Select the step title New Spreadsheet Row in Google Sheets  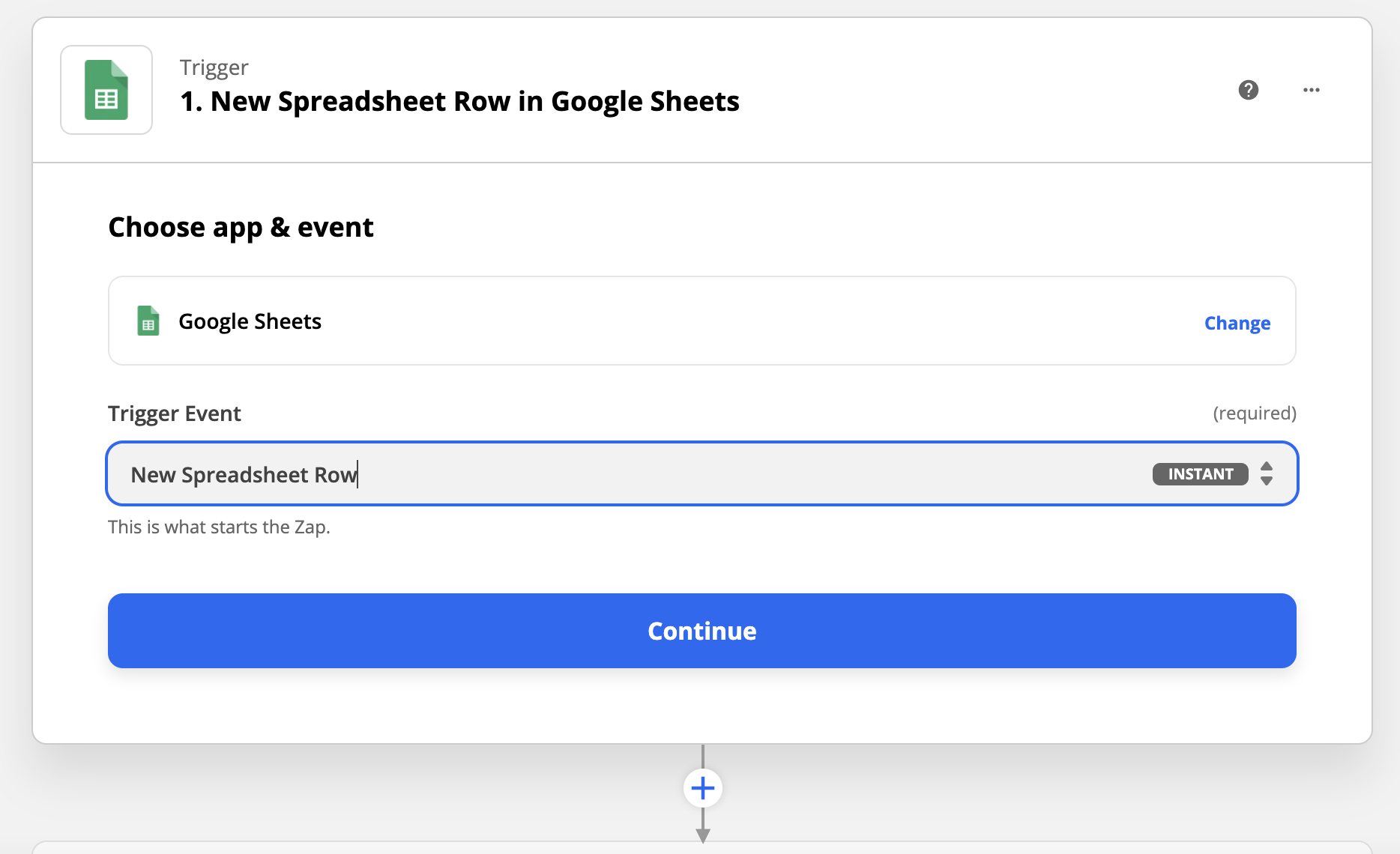click(459, 101)
